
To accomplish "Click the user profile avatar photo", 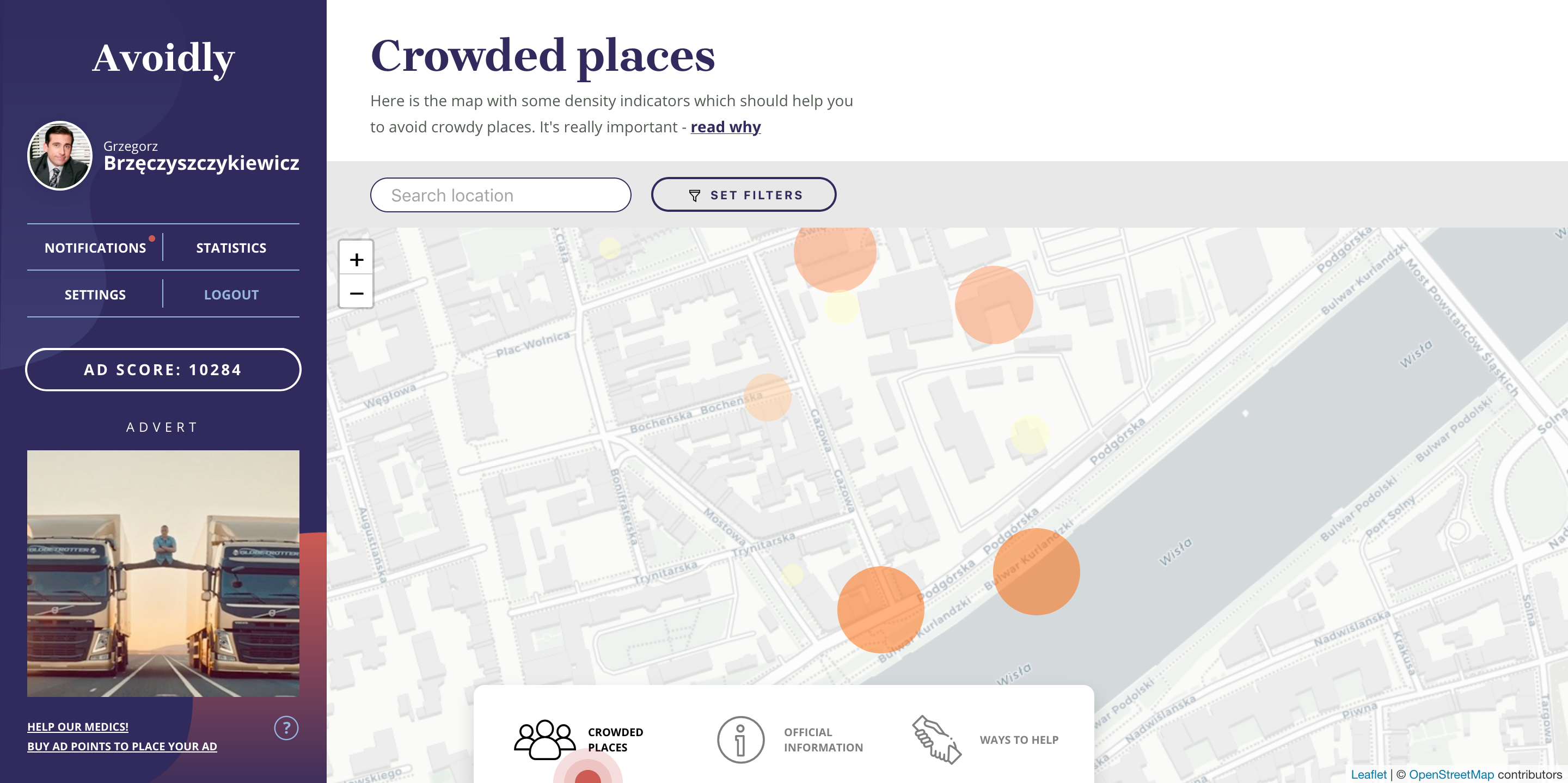I will coord(60,155).
